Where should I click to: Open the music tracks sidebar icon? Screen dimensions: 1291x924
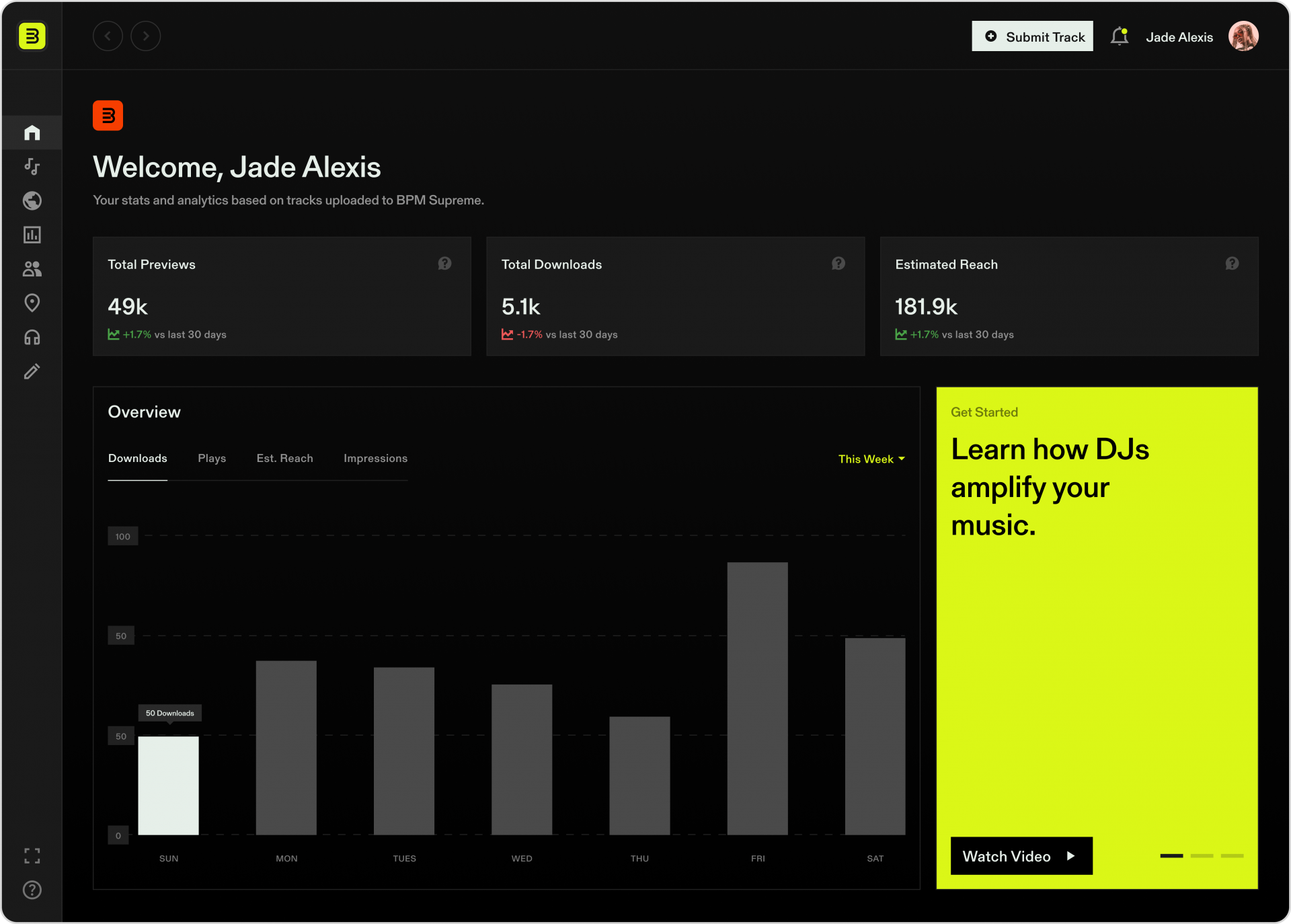(x=32, y=166)
